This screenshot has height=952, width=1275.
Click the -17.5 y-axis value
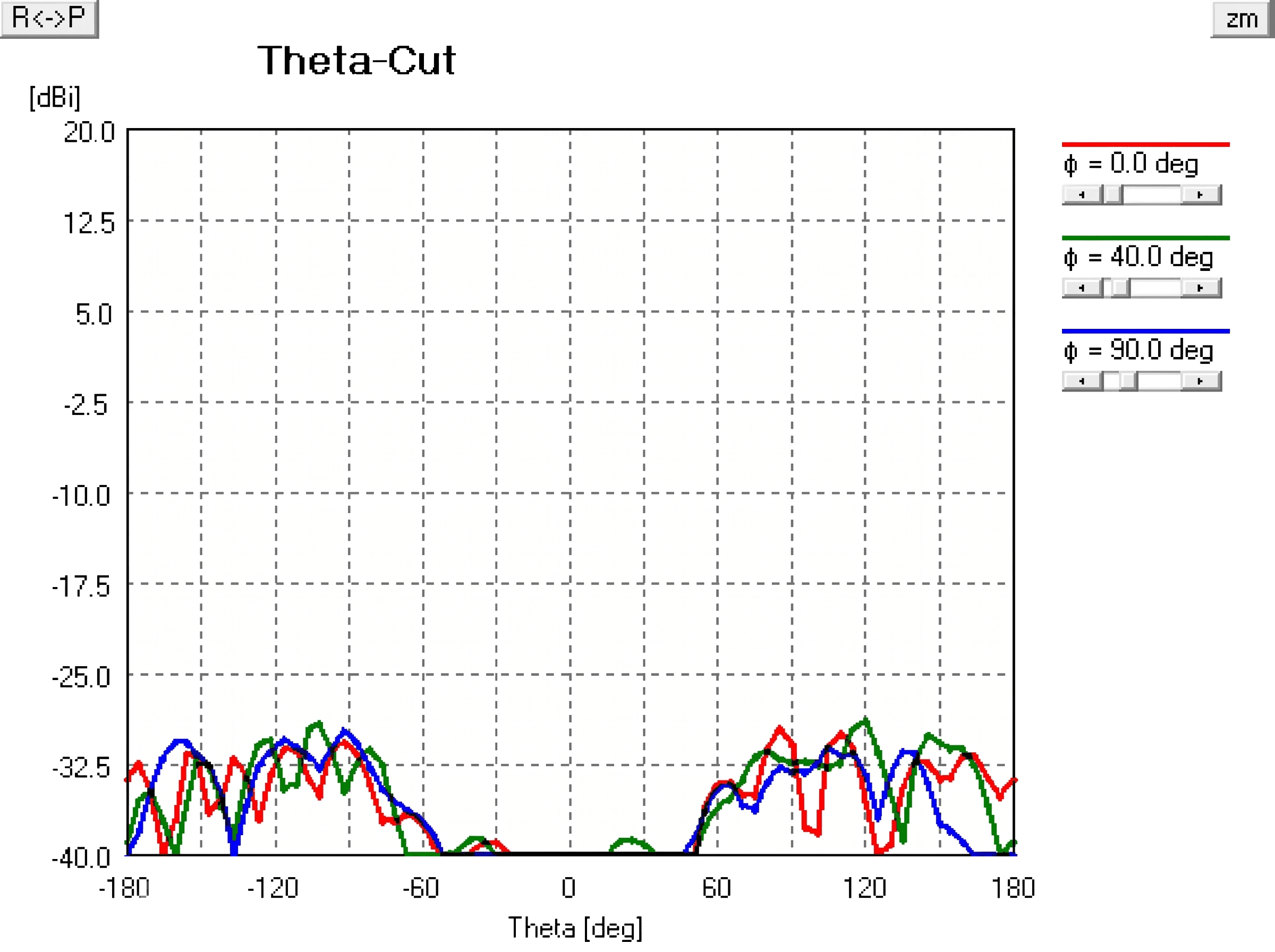[81, 586]
